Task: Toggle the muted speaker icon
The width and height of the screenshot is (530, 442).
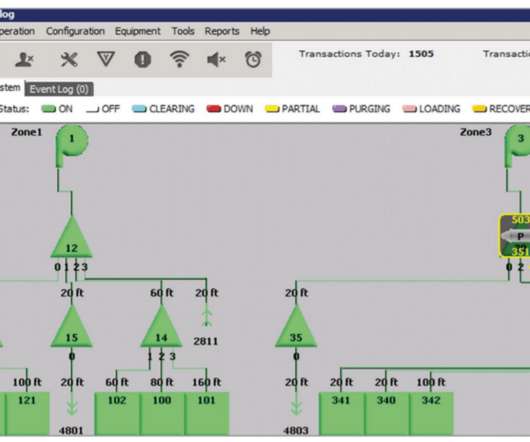Action: [216, 60]
